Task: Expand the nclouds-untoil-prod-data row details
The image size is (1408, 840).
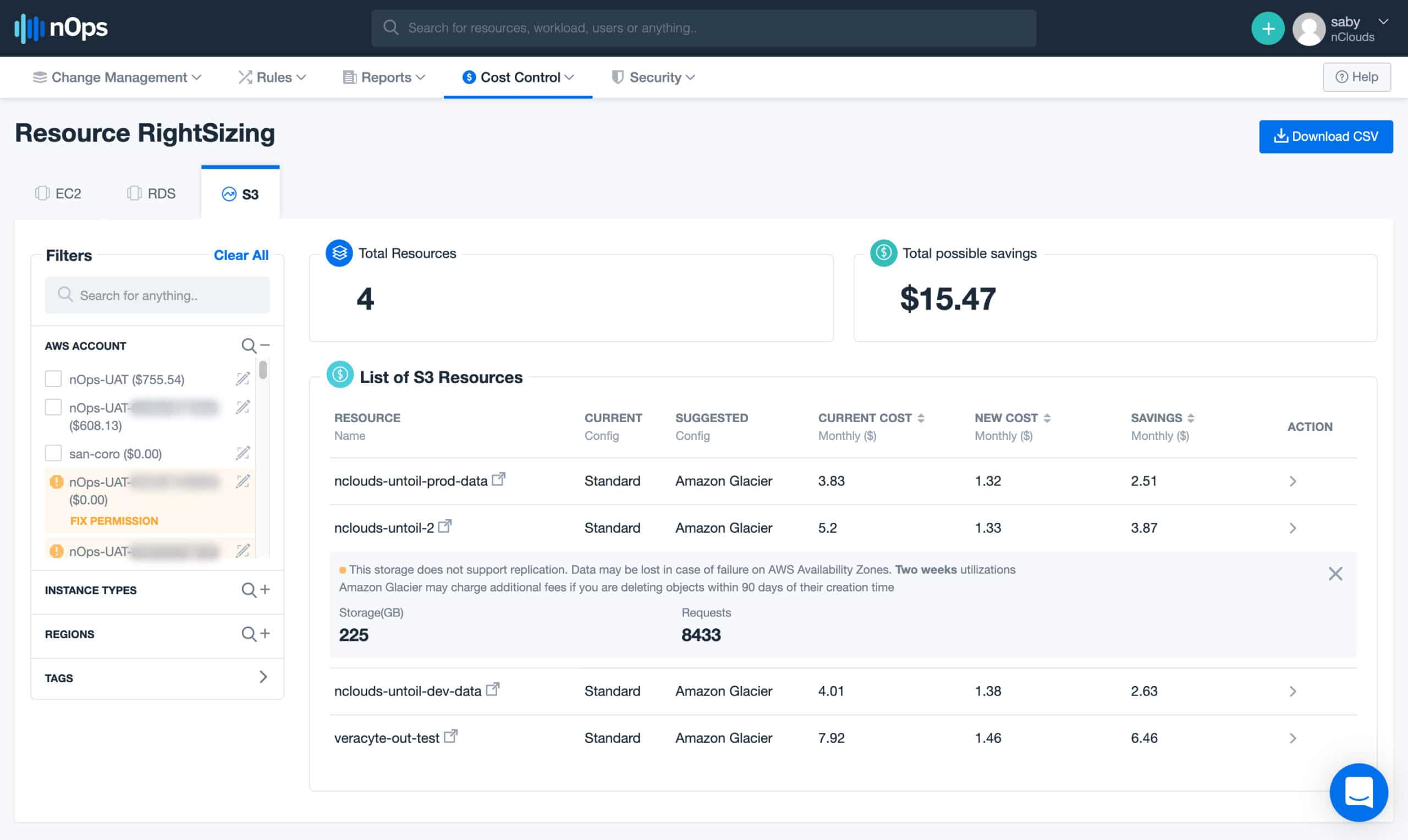Action: [1292, 481]
